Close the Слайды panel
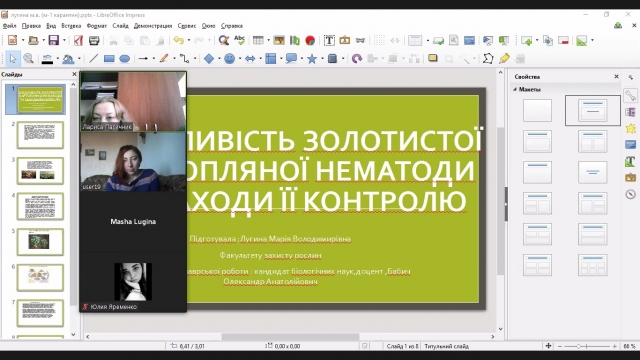 coord(74,74)
